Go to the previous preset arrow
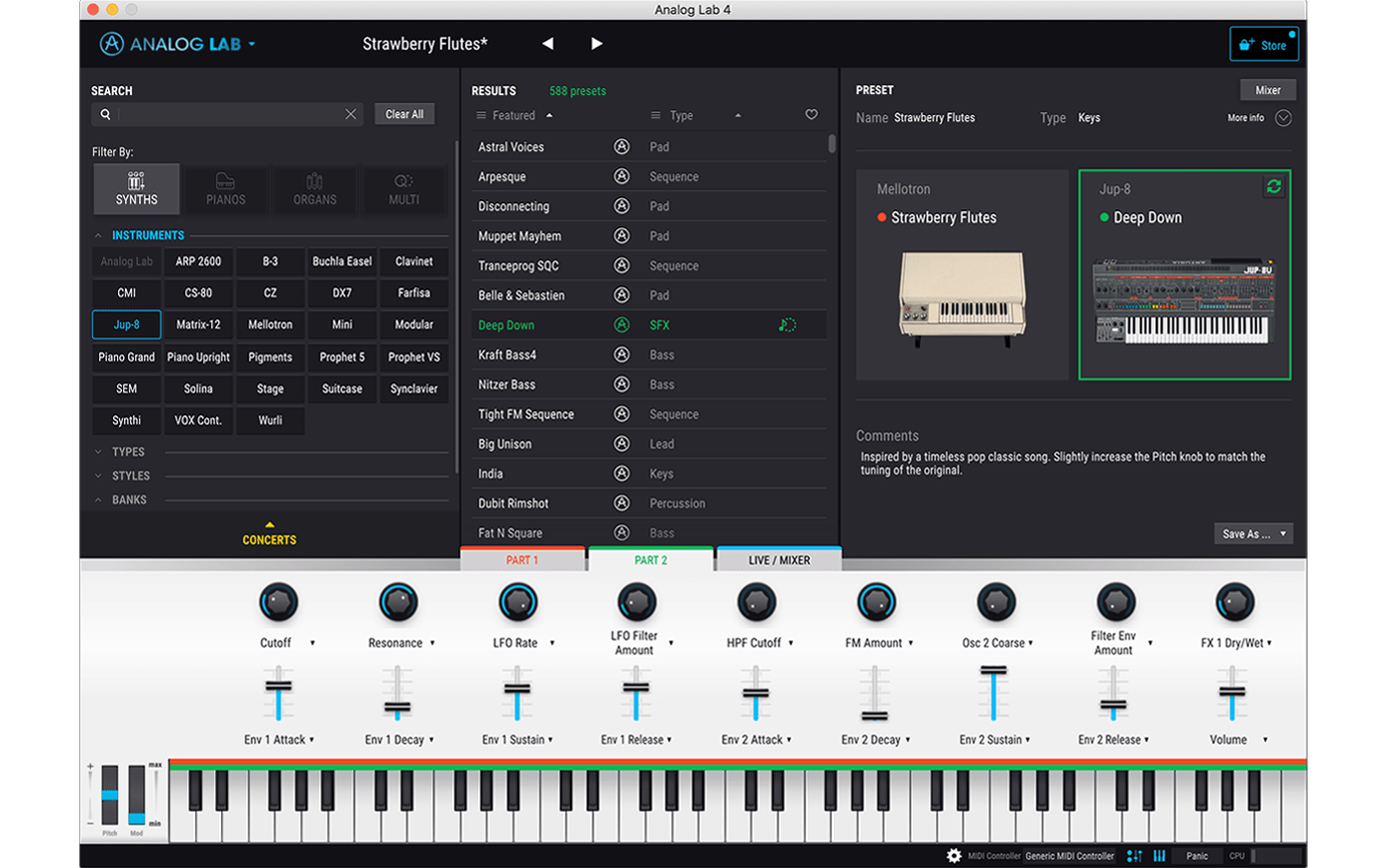 click(547, 44)
